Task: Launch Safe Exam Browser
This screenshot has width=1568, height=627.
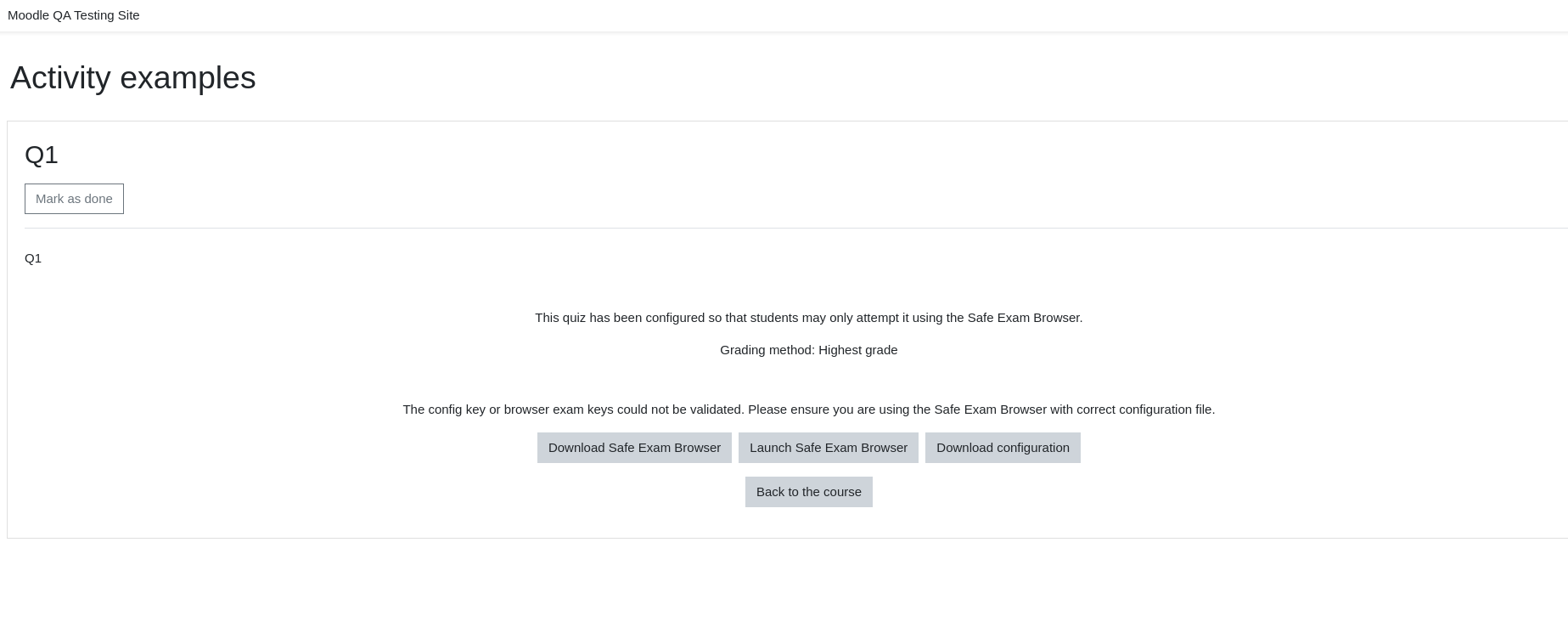Action: pyautogui.click(x=829, y=448)
